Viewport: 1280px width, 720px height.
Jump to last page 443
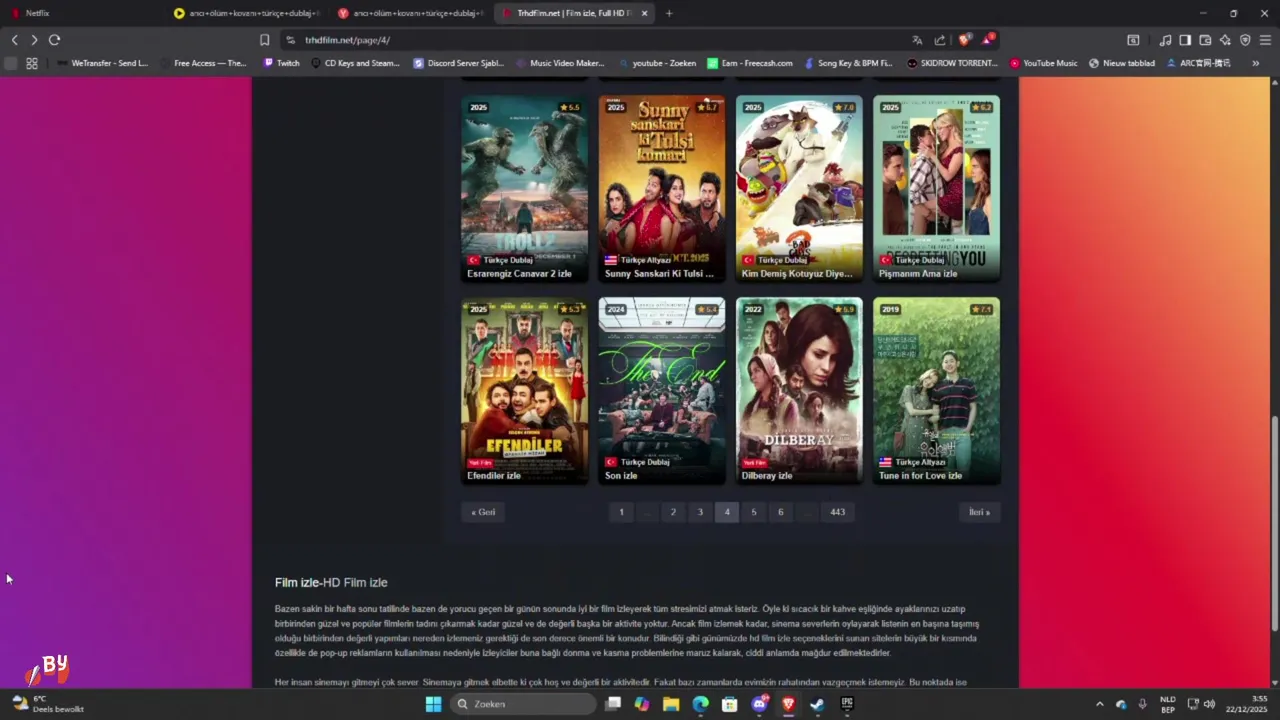(x=838, y=512)
